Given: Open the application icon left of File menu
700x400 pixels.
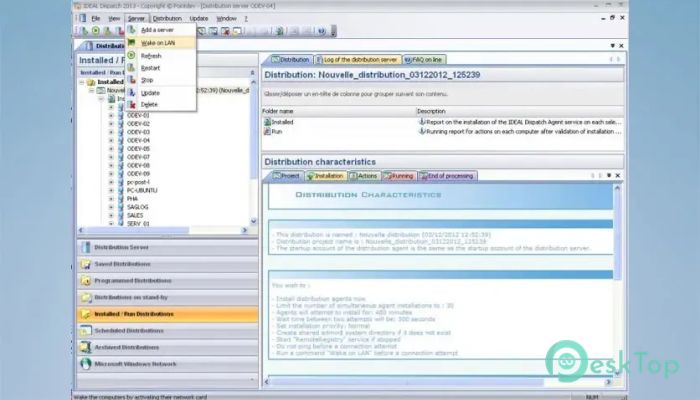Looking at the screenshot, I should pyautogui.click(x=83, y=18).
